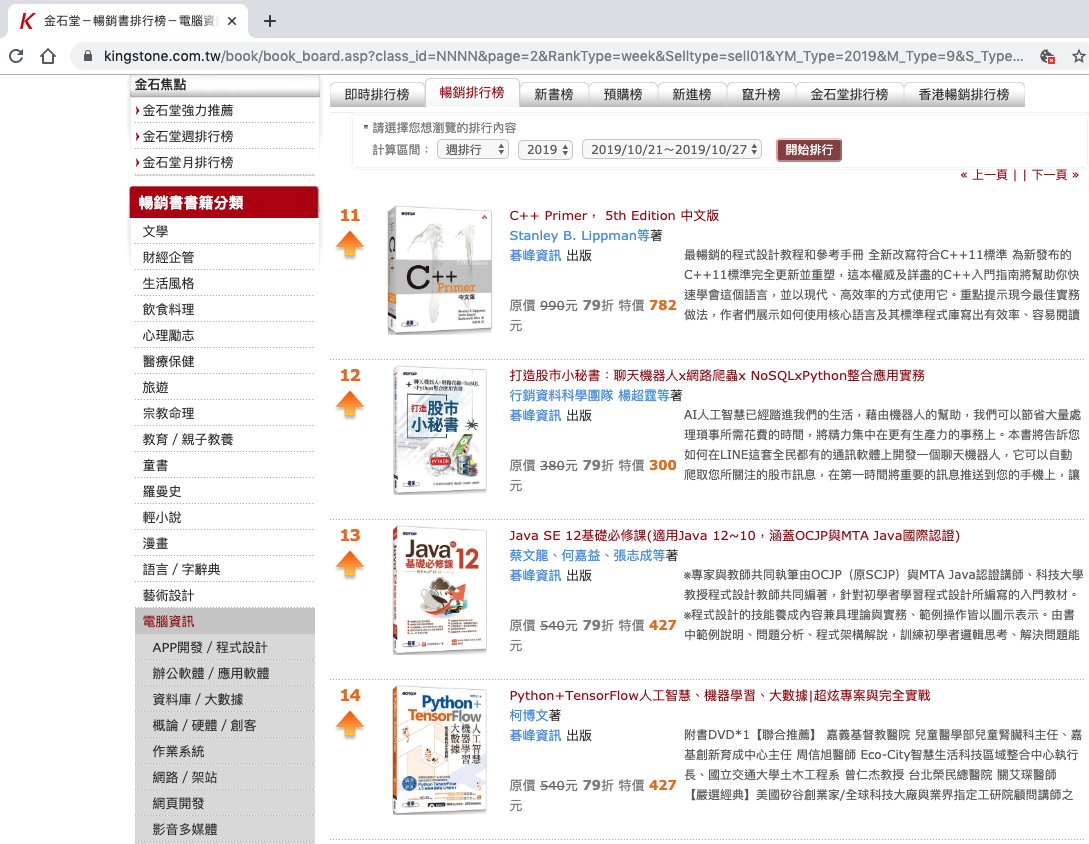The height and width of the screenshot is (844, 1089).
Task: Select the 生活風格 category
Action: [168, 283]
